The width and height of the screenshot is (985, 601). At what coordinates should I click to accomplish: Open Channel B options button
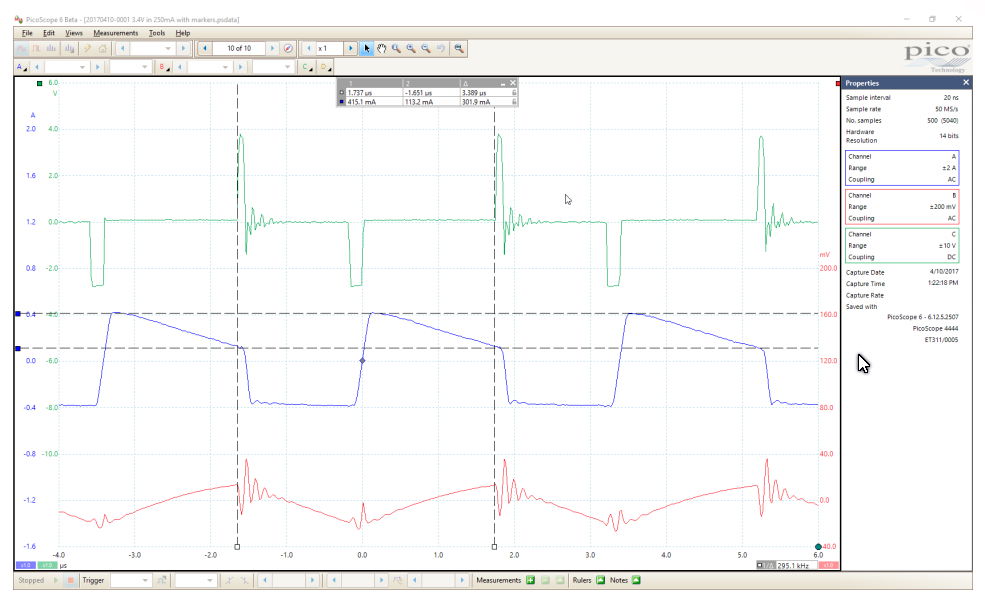164,67
